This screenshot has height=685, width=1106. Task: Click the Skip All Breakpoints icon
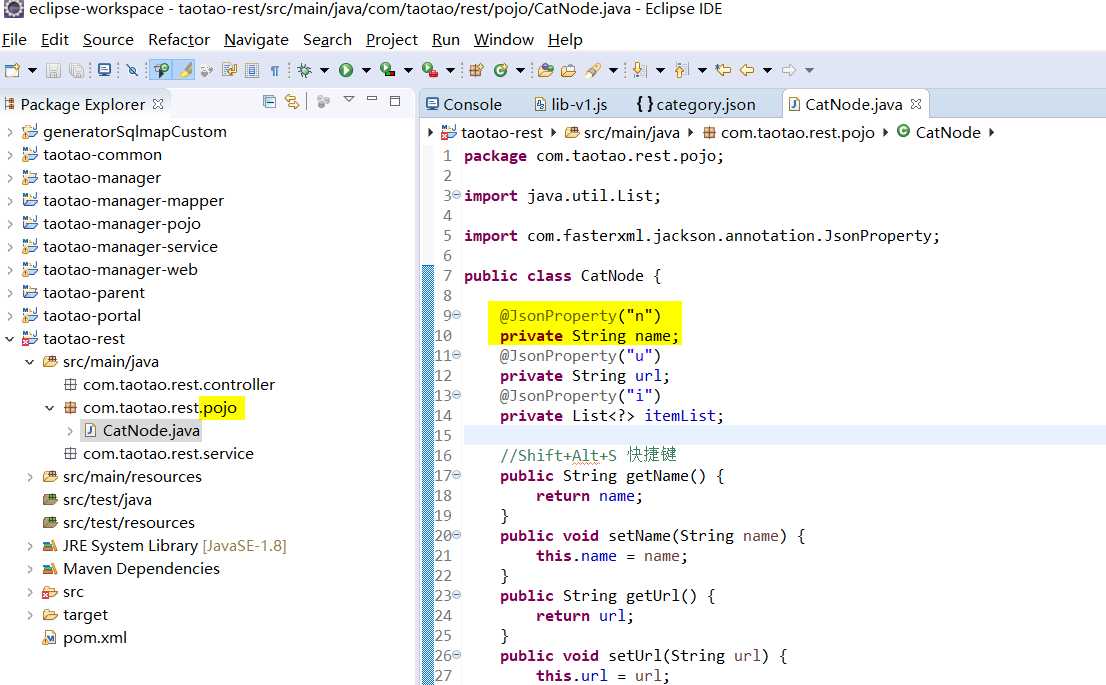click(x=133, y=70)
